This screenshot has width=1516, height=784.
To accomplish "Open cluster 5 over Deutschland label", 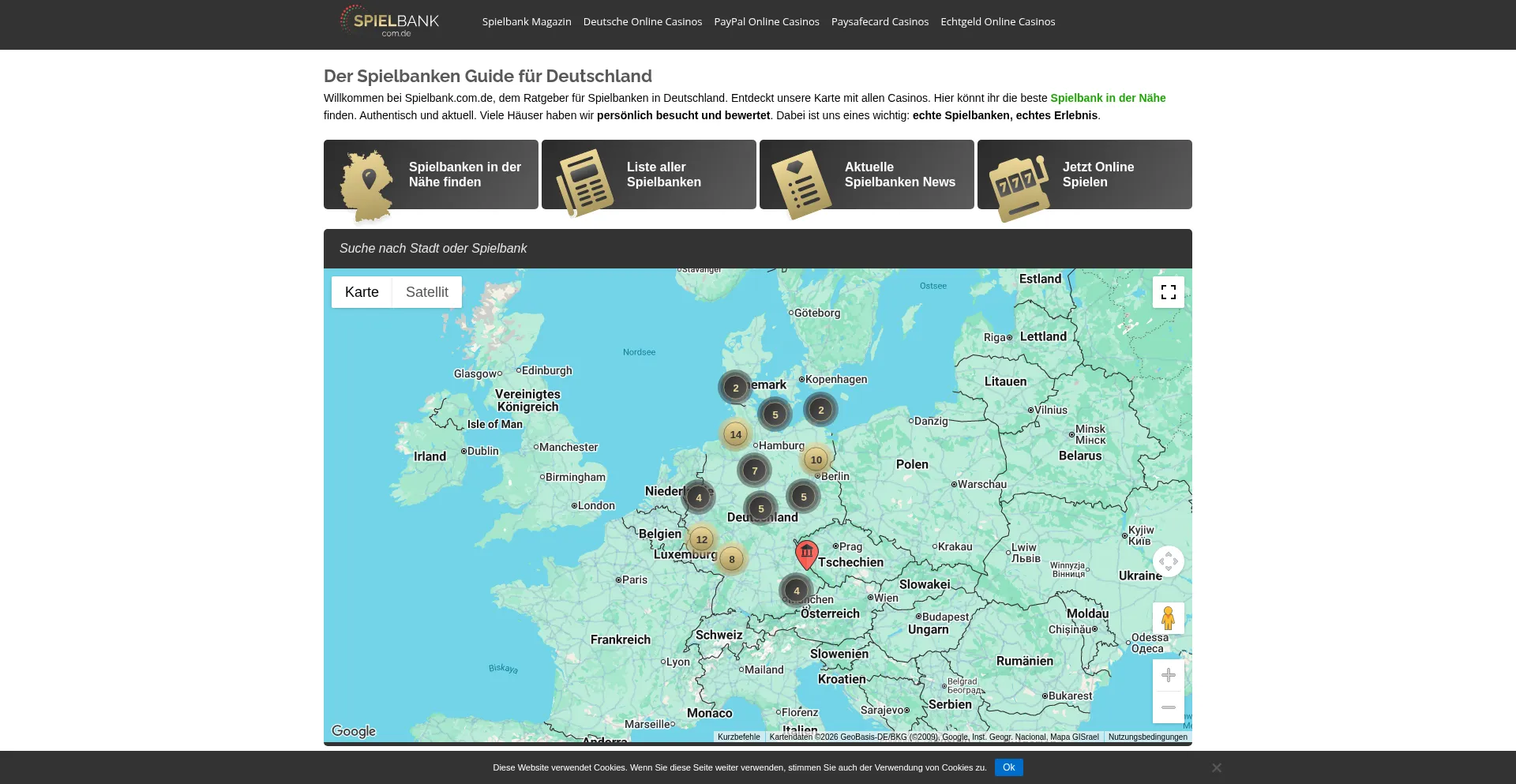I will pyautogui.click(x=761, y=508).
